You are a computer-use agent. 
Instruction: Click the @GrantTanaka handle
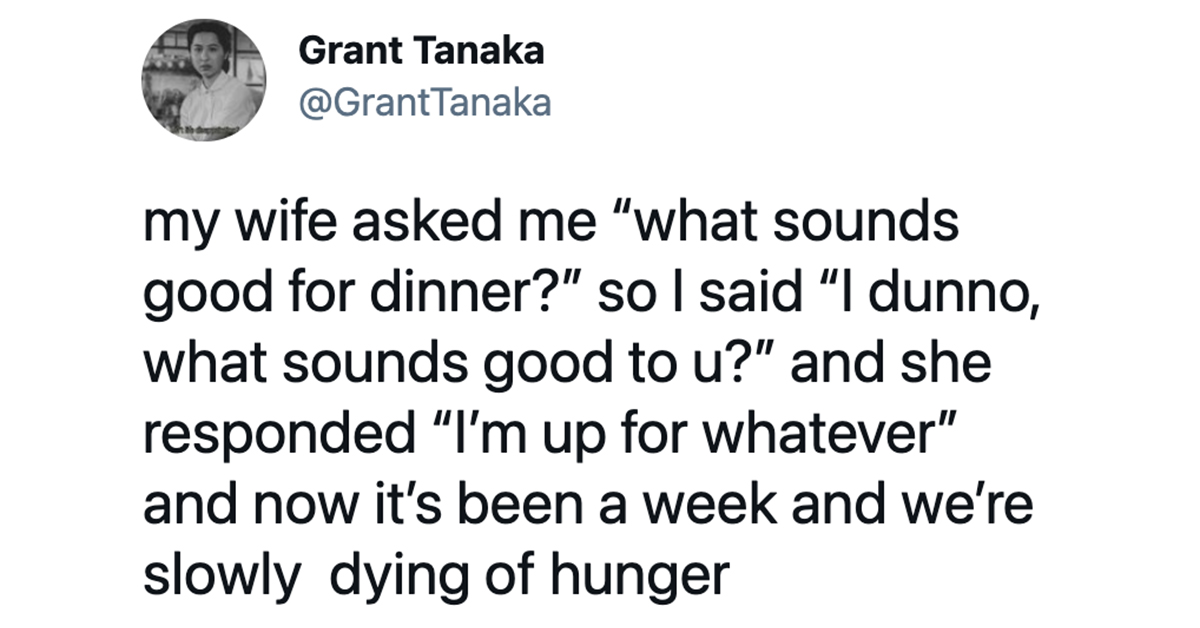425,103
